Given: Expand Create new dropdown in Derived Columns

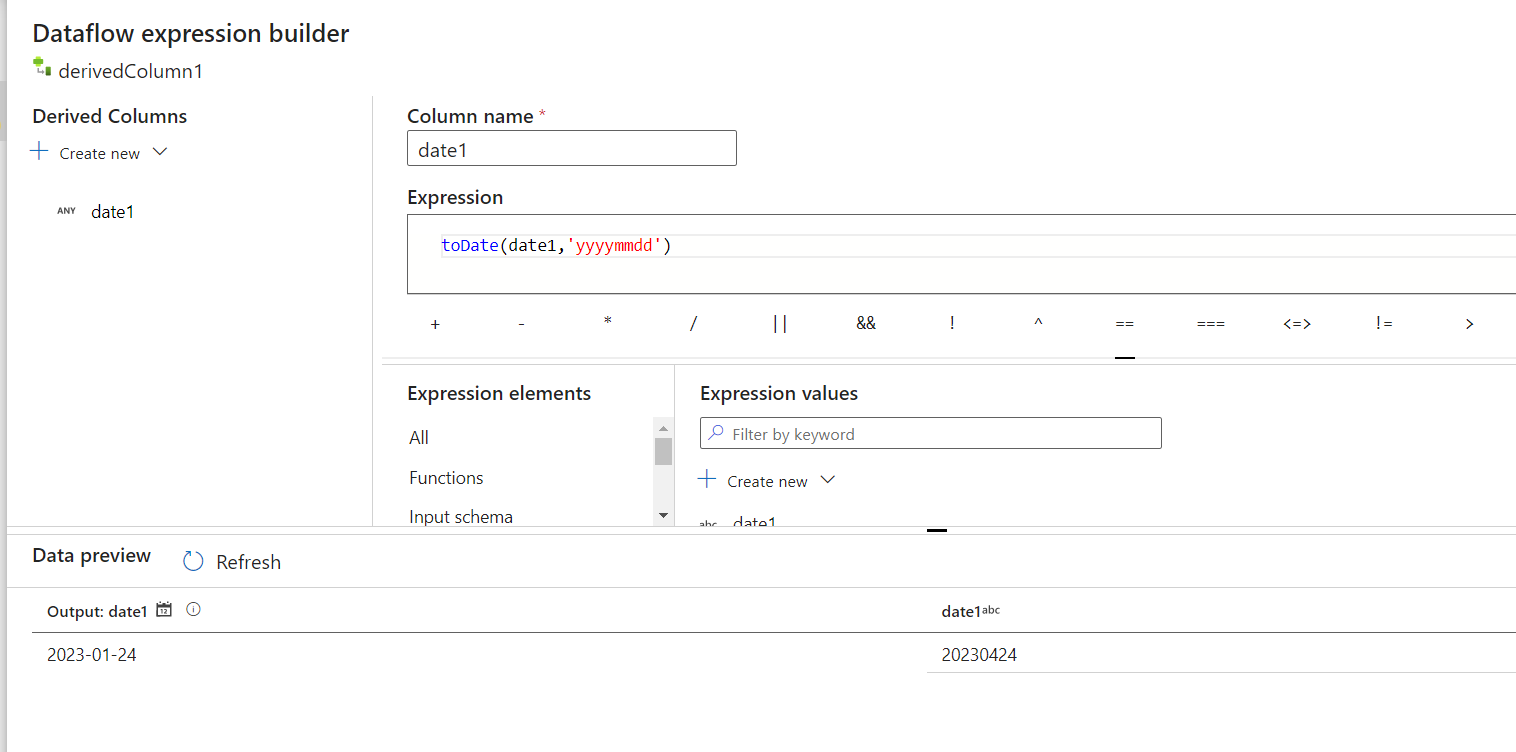Looking at the screenshot, I should click(160, 152).
